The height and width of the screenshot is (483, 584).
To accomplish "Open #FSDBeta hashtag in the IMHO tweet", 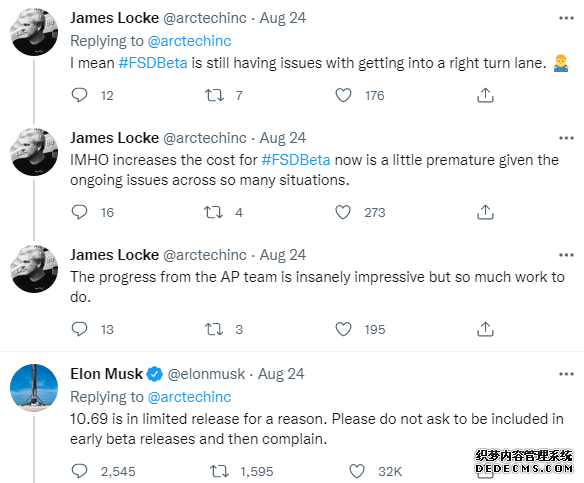I will (x=296, y=160).
